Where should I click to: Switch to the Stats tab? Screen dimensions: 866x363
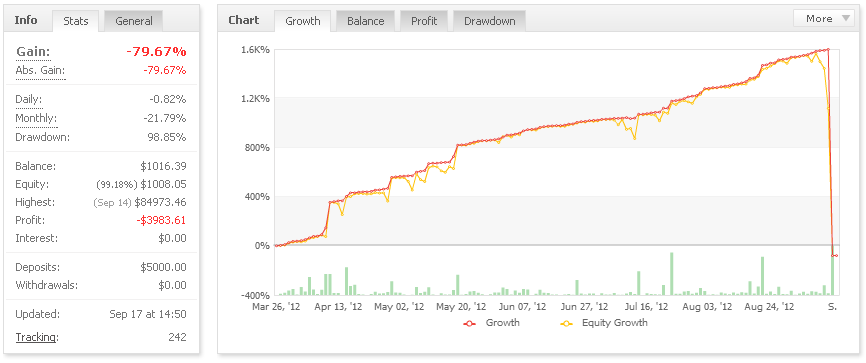[75, 21]
